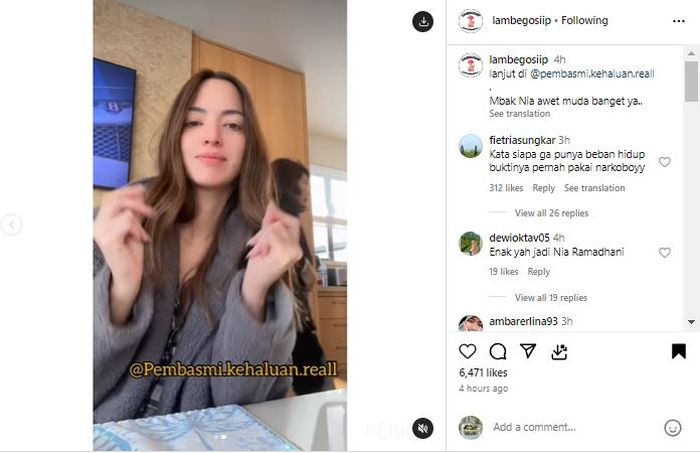Like fietriasungkar's comment
The height and width of the screenshot is (453, 700).
click(665, 162)
